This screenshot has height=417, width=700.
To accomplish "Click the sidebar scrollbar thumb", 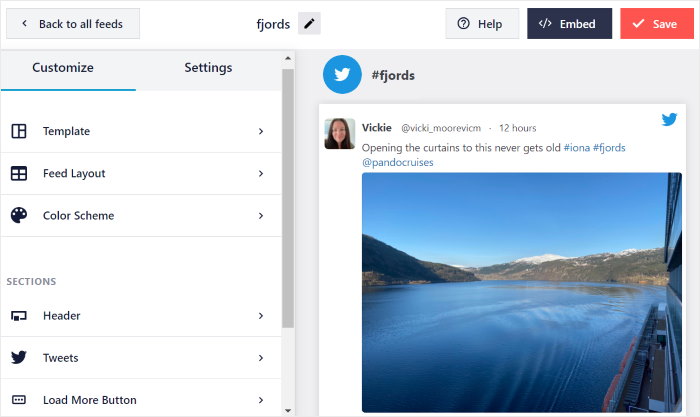I will [288, 198].
